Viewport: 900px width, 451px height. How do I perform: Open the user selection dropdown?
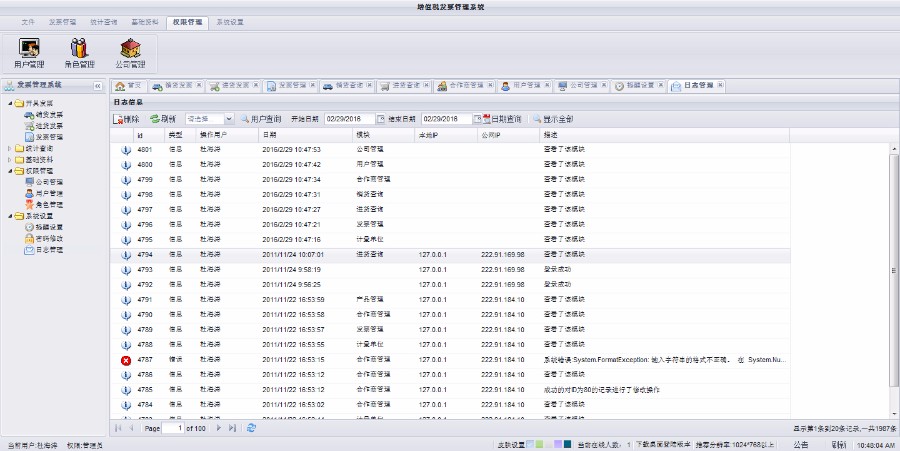coord(229,118)
